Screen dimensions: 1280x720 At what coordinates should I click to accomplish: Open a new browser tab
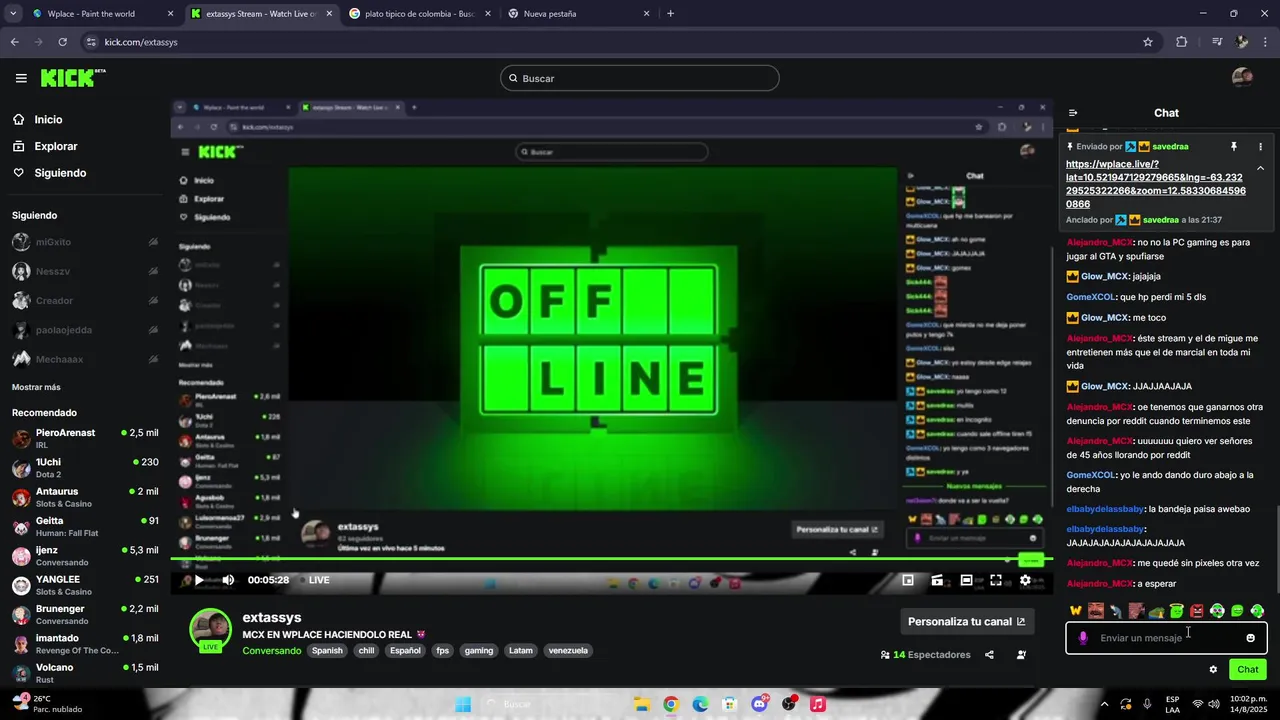(x=670, y=14)
